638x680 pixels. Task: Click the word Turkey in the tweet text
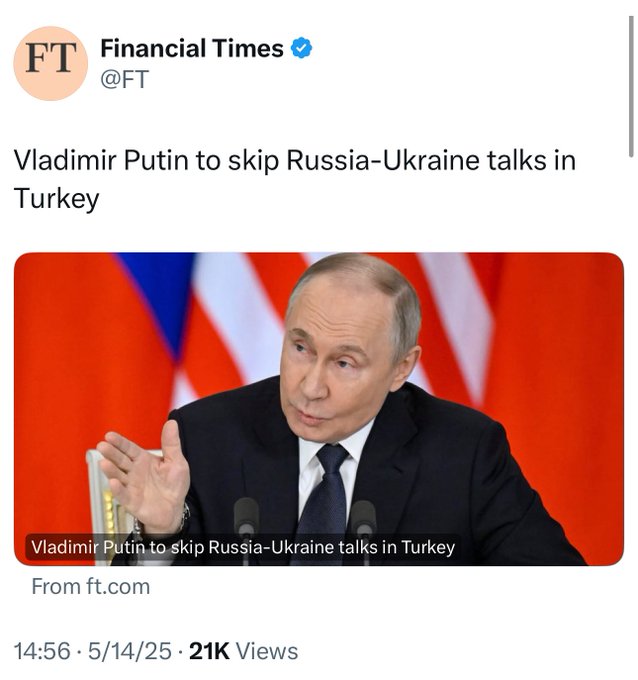click(57, 197)
